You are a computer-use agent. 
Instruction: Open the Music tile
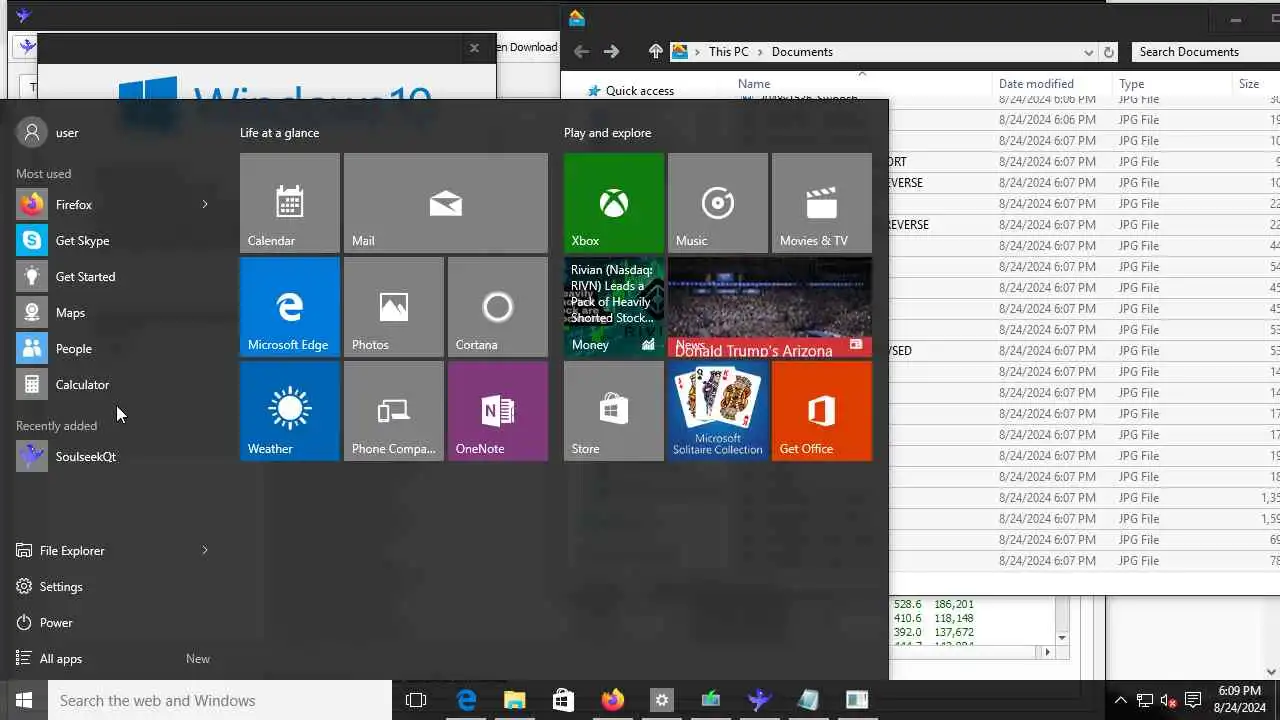point(718,203)
